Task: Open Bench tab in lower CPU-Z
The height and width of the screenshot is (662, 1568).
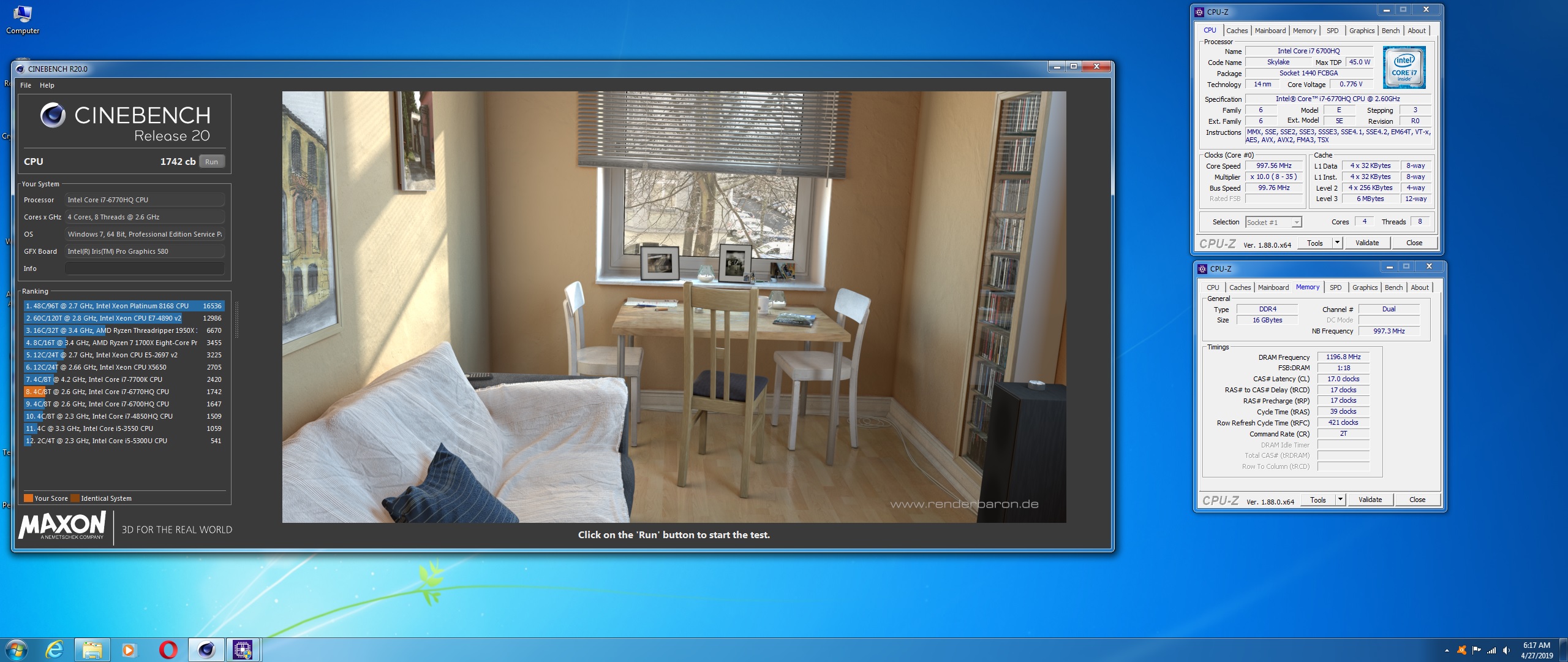Action: (1393, 287)
